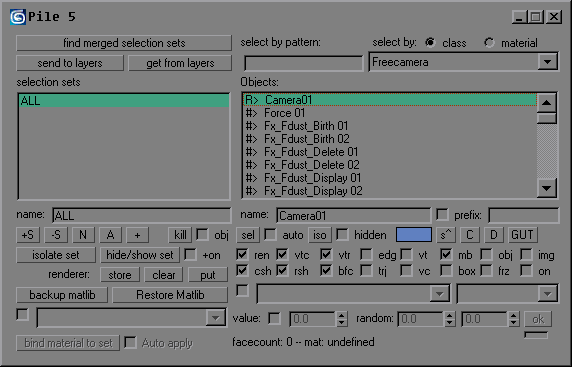Click the N button
The height and width of the screenshot is (367, 572).
83,235
